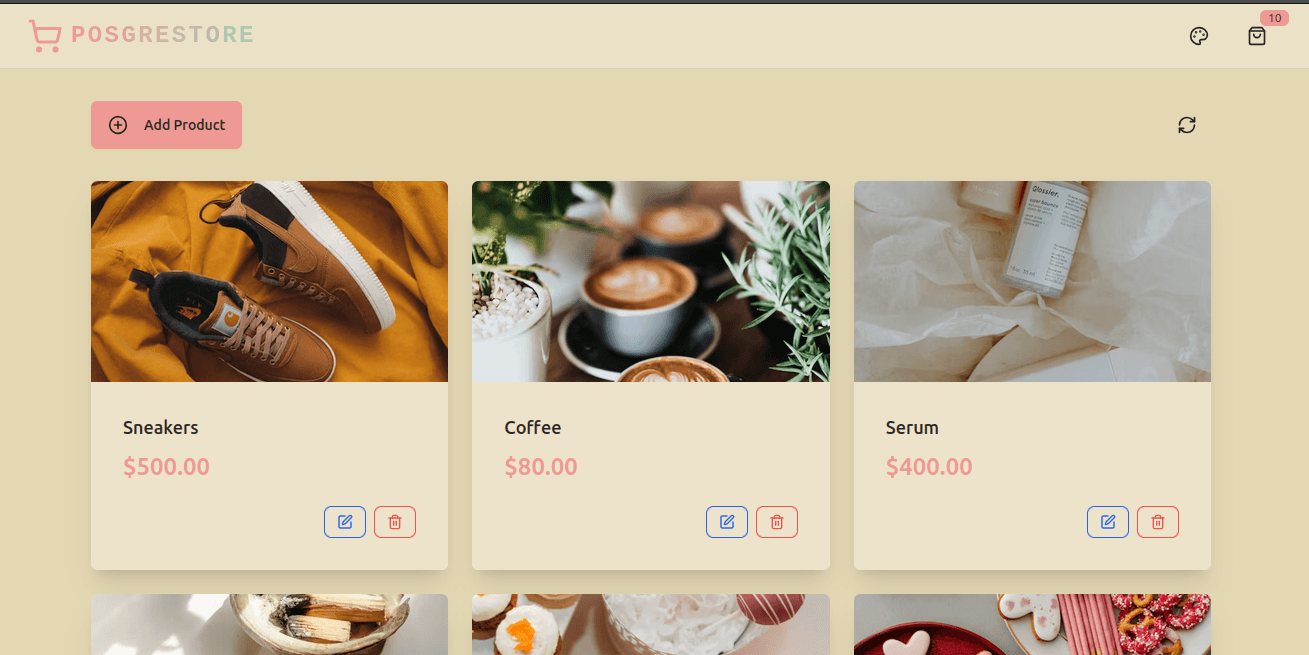Open the Sneakers product image

(x=269, y=281)
